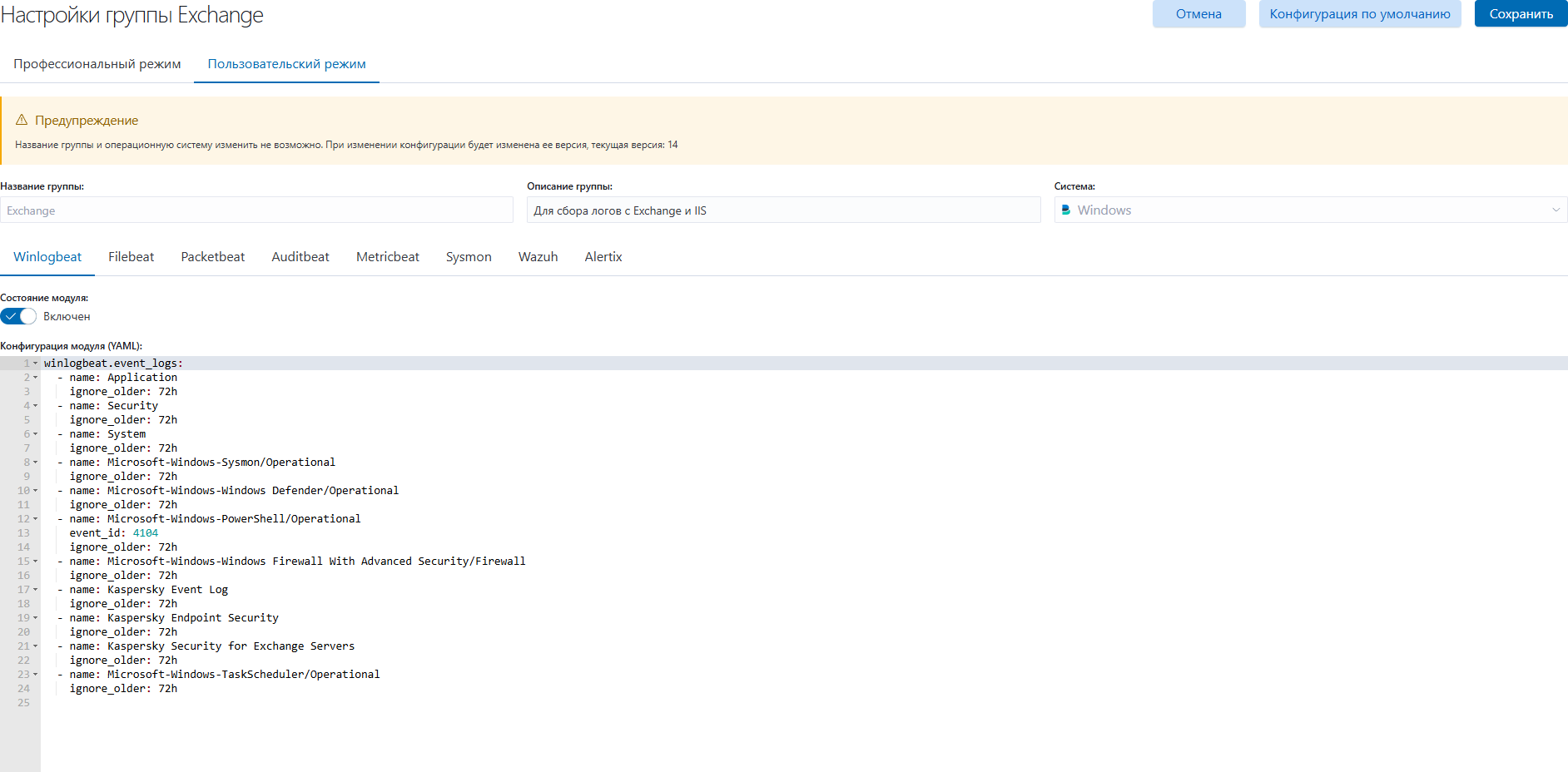1568x772 pixels.
Task: Fold the Kaspersky Endpoint Security entry on line 19
Action: tap(35, 618)
